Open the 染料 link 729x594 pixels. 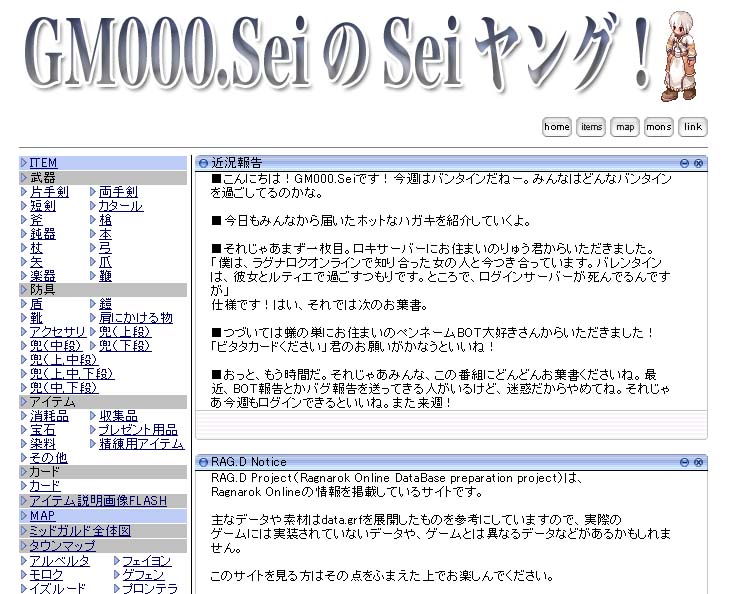43,443
